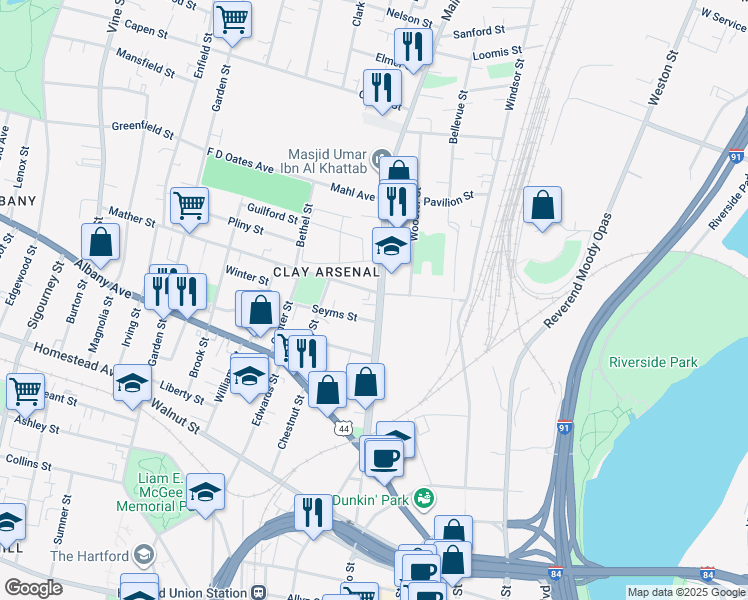The image size is (748, 600).
Task: Select the restaurant marker at Mahl Ave
Action: (x=397, y=200)
